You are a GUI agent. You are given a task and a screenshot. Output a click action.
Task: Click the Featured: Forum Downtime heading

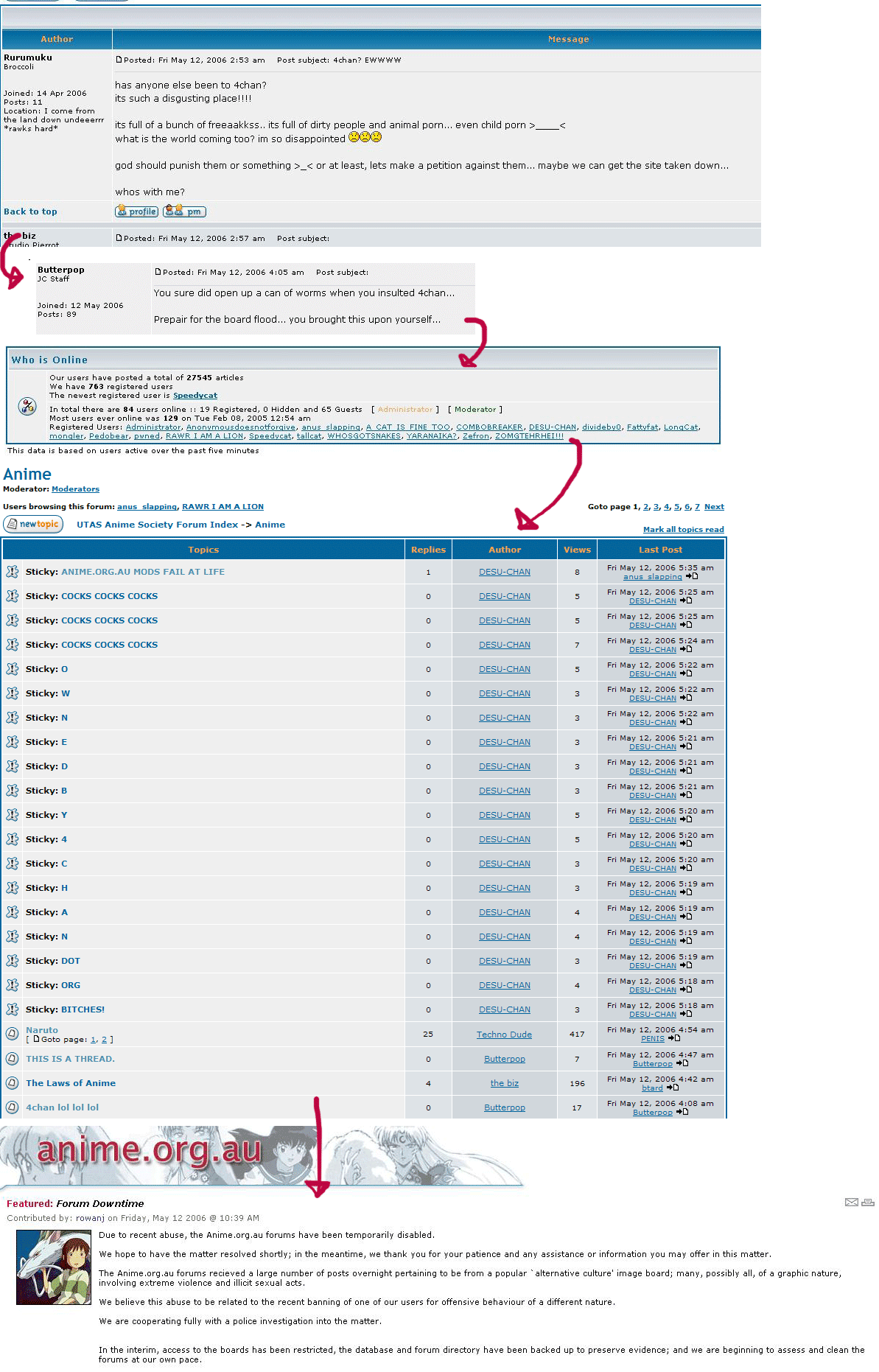coord(75,1203)
